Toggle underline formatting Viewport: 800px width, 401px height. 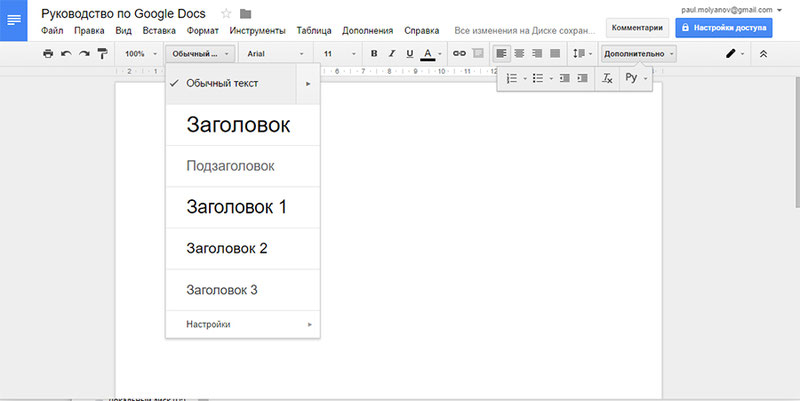click(x=409, y=53)
